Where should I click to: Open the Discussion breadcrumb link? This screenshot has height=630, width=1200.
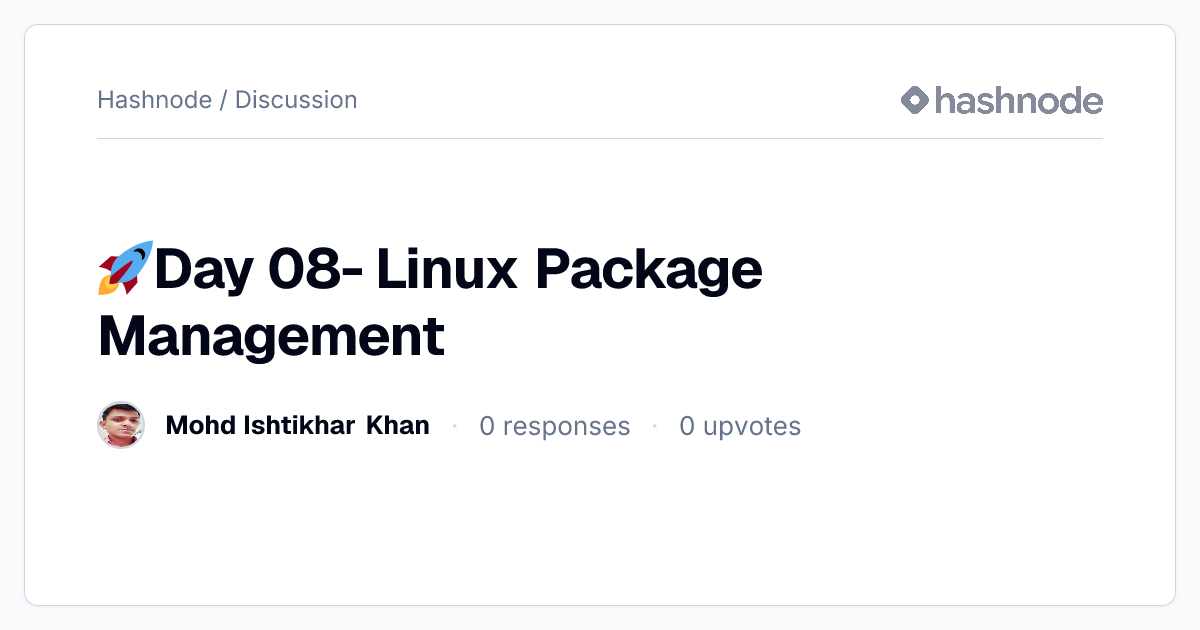pos(296,100)
